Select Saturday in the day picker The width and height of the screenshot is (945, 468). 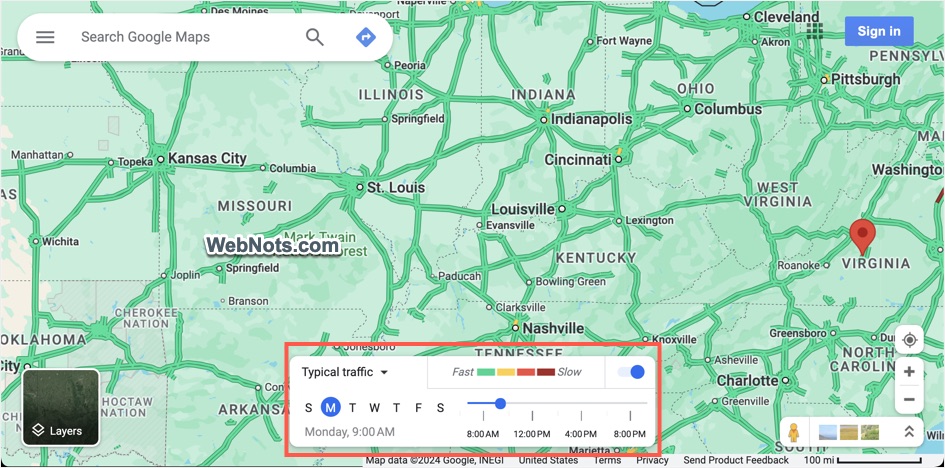441,408
